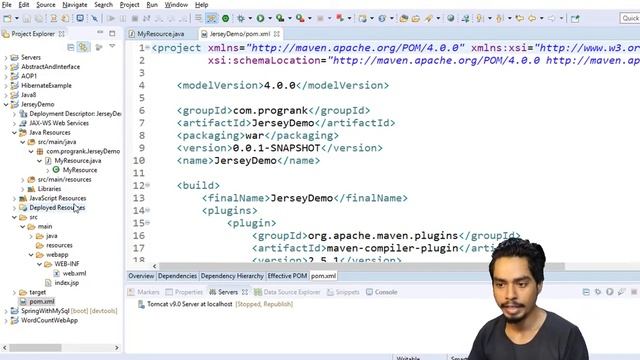Viewport: 640px width, 360px height.
Task: Expand the target folder
Action: (14, 292)
